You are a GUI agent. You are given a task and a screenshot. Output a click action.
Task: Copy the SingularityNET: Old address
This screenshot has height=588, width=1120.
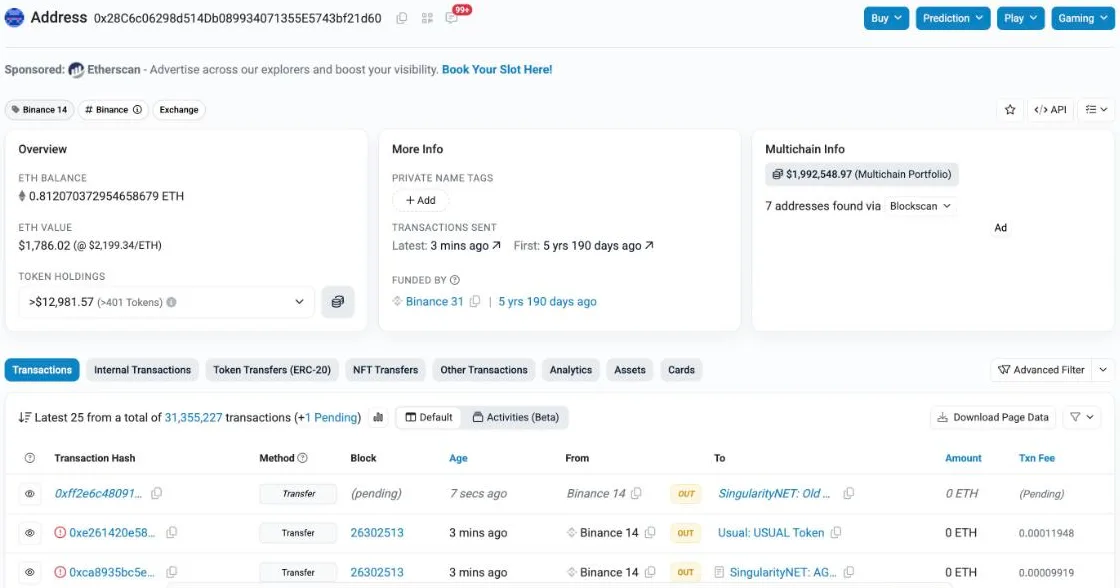point(849,493)
